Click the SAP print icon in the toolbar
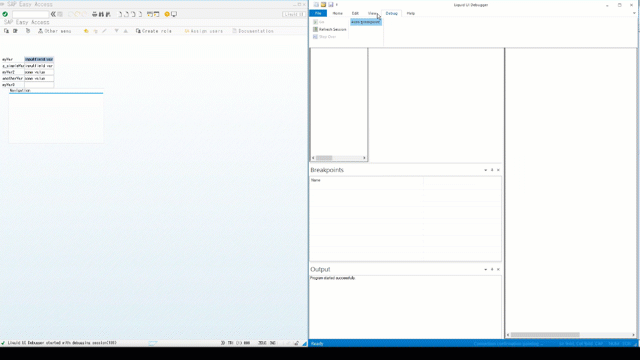Viewport: 640px width, 360px height. [95, 14]
